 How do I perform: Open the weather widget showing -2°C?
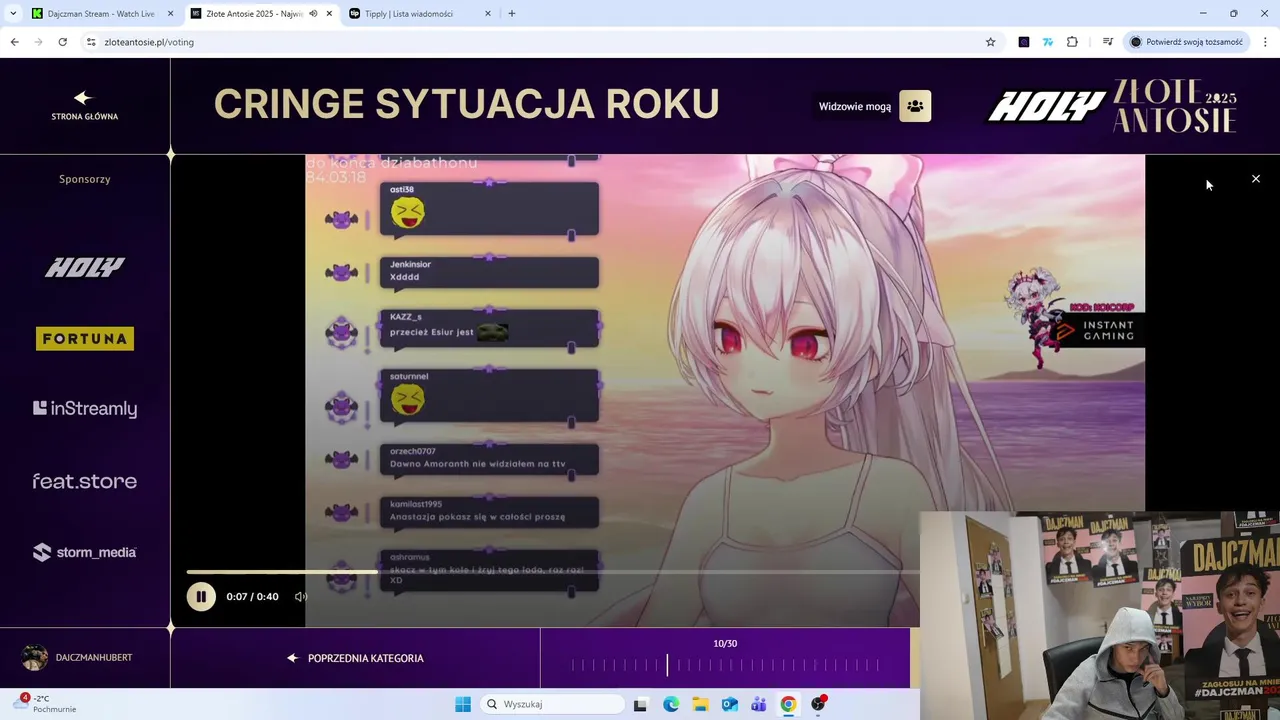(45, 704)
